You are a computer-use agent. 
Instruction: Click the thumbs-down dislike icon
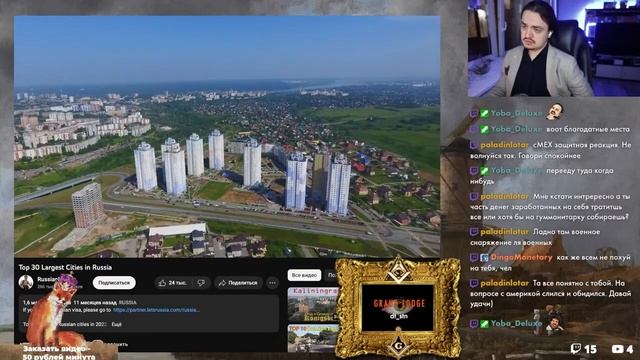coord(201,283)
